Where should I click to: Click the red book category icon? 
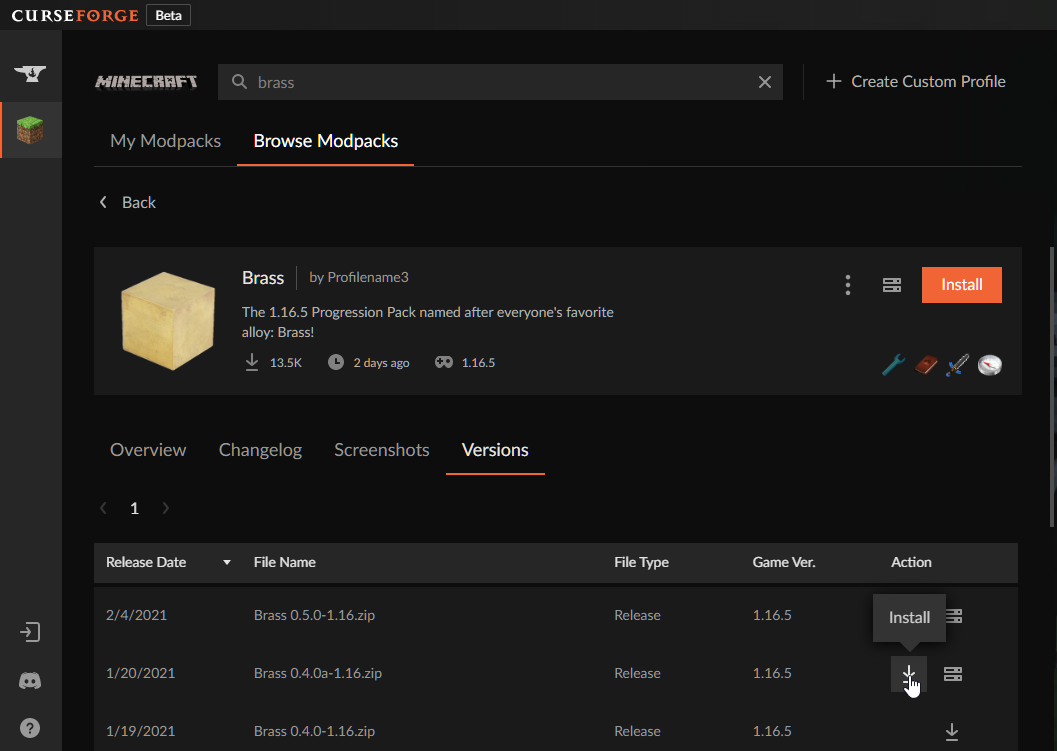926,365
